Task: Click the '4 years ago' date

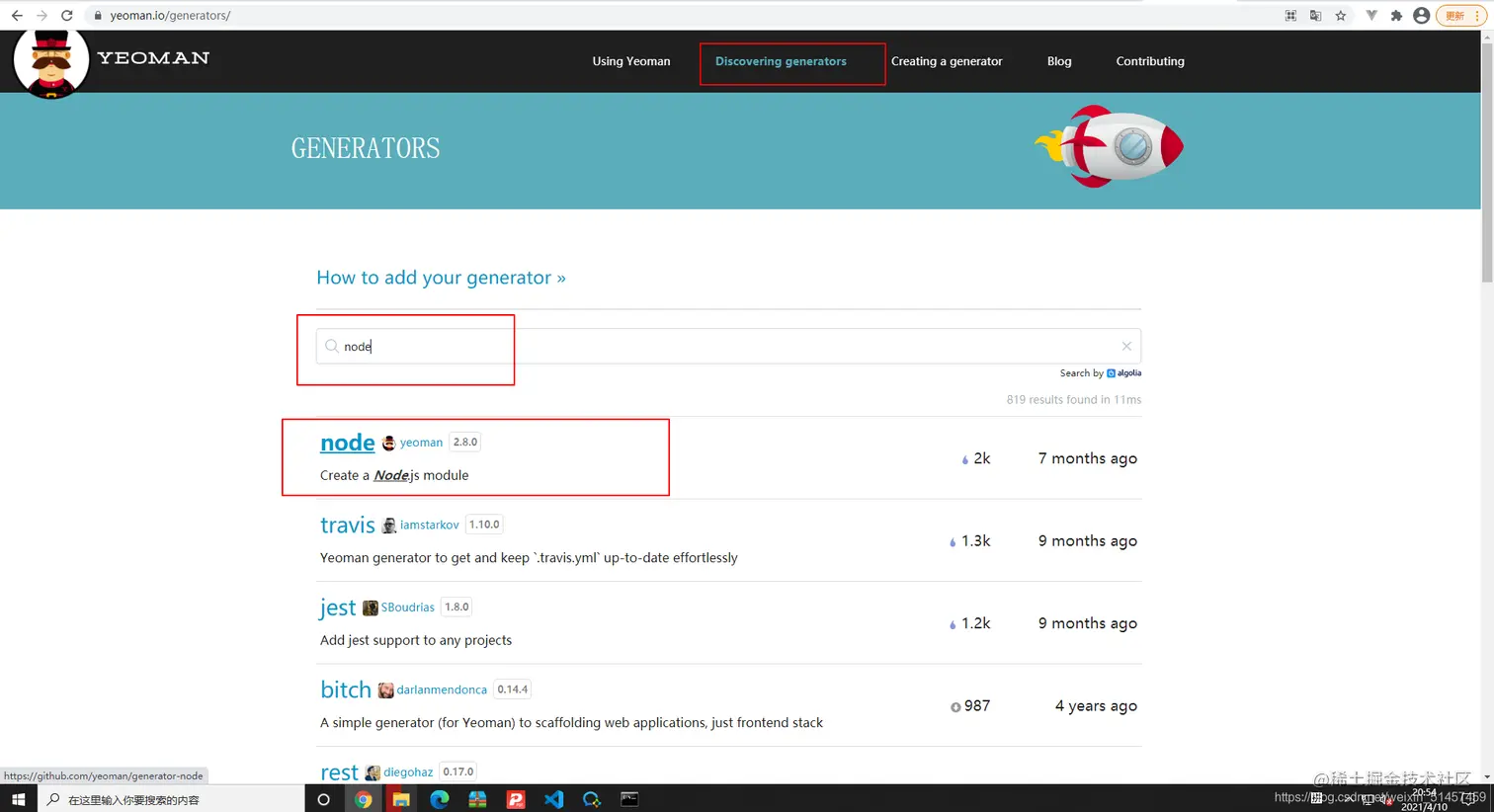Action: (x=1096, y=706)
